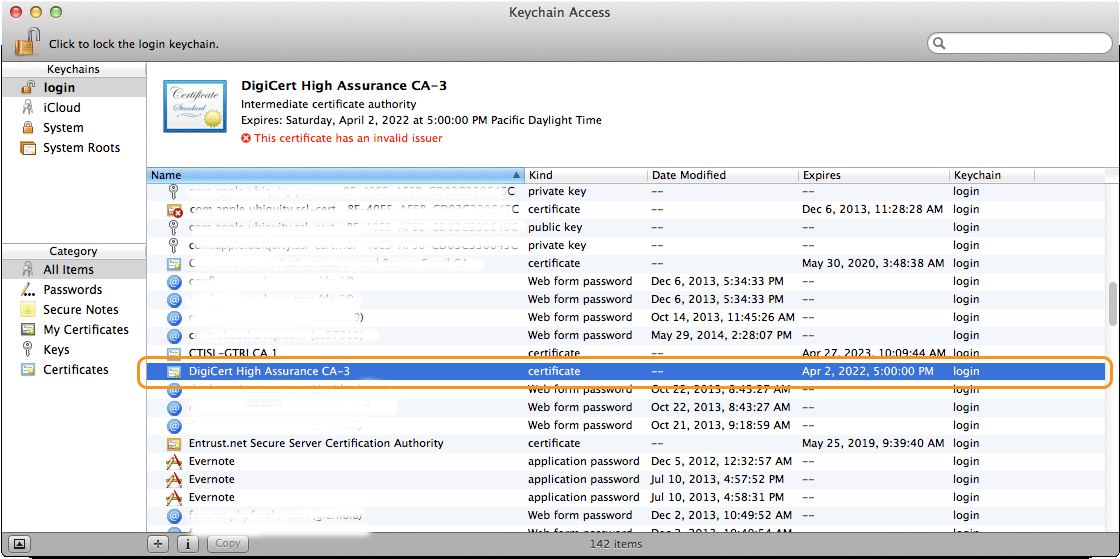The width and height of the screenshot is (1120, 559).
Task: Toggle the keychains list visibility button
Action: pyautogui.click(x=20, y=544)
